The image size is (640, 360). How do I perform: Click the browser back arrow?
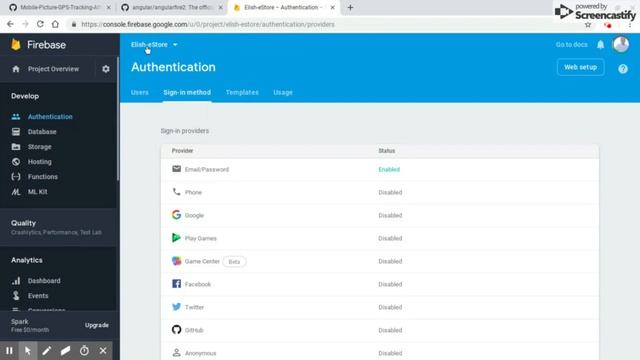coord(10,24)
